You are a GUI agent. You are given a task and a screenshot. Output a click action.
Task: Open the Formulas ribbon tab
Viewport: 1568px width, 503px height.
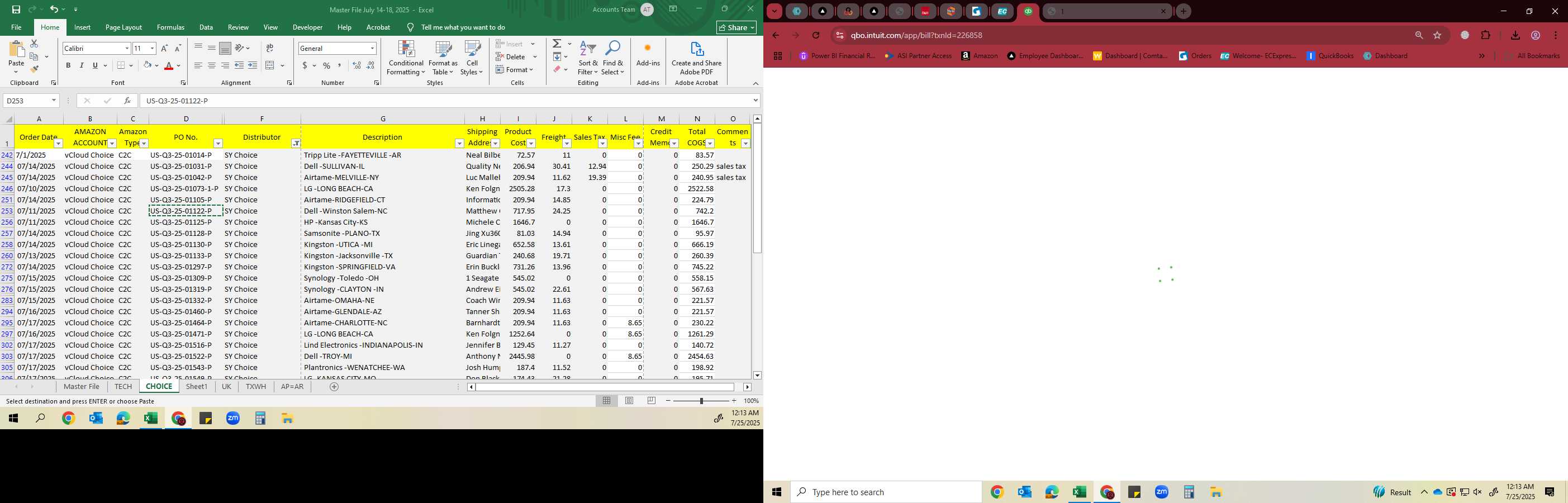click(x=170, y=27)
